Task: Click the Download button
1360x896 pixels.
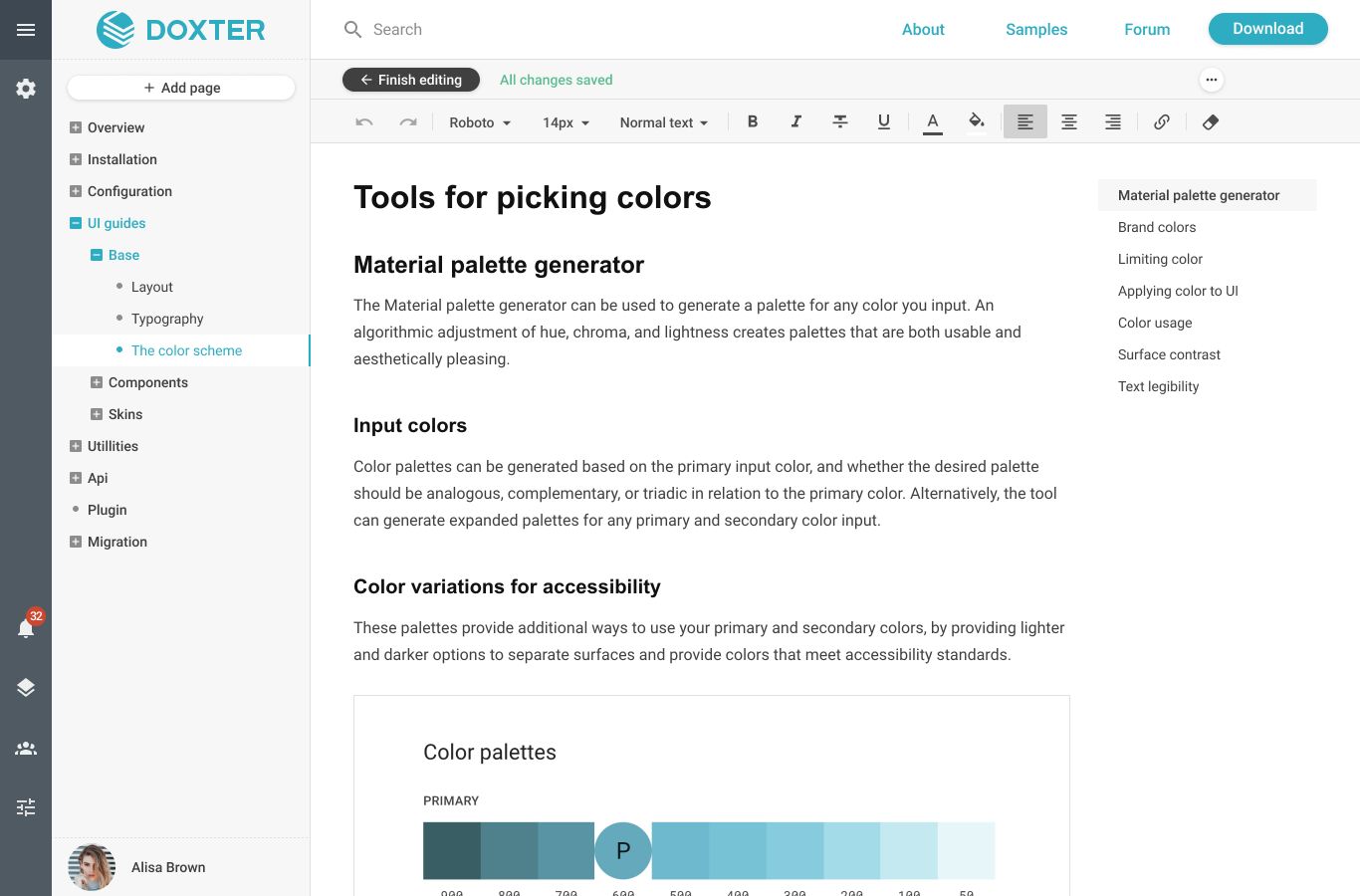Action: click(x=1267, y=29)
